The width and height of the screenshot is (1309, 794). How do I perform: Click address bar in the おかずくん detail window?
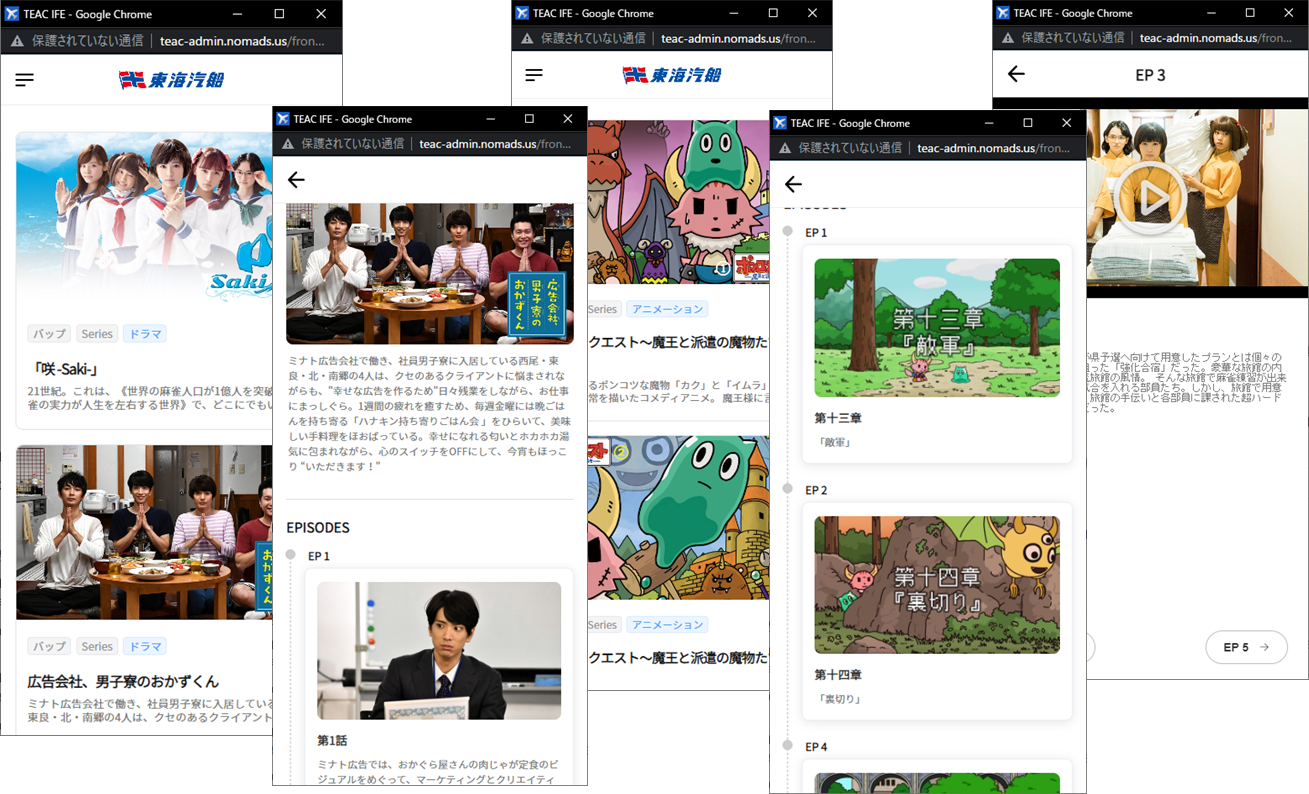pos(497,144)
